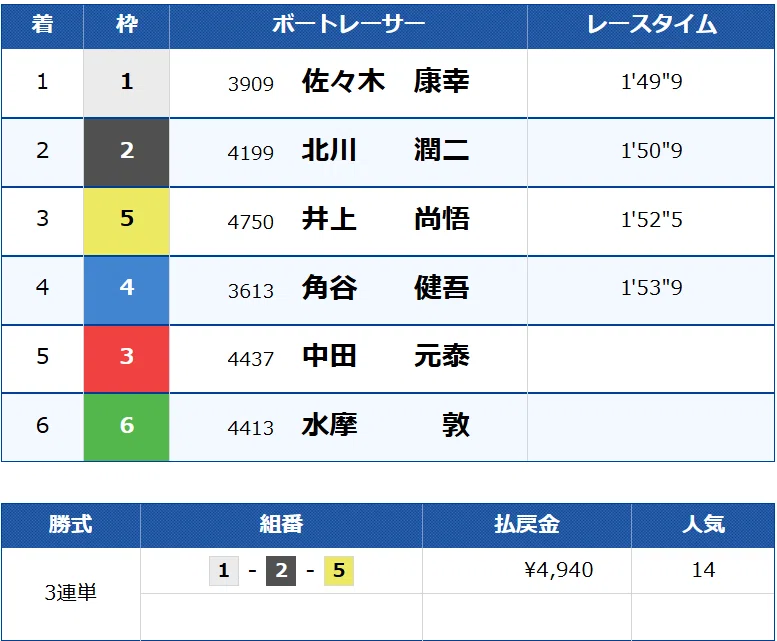Select the white 1 badge in 3連単 combination
Viewport: 777px width, 641px height.
point(224,571)
